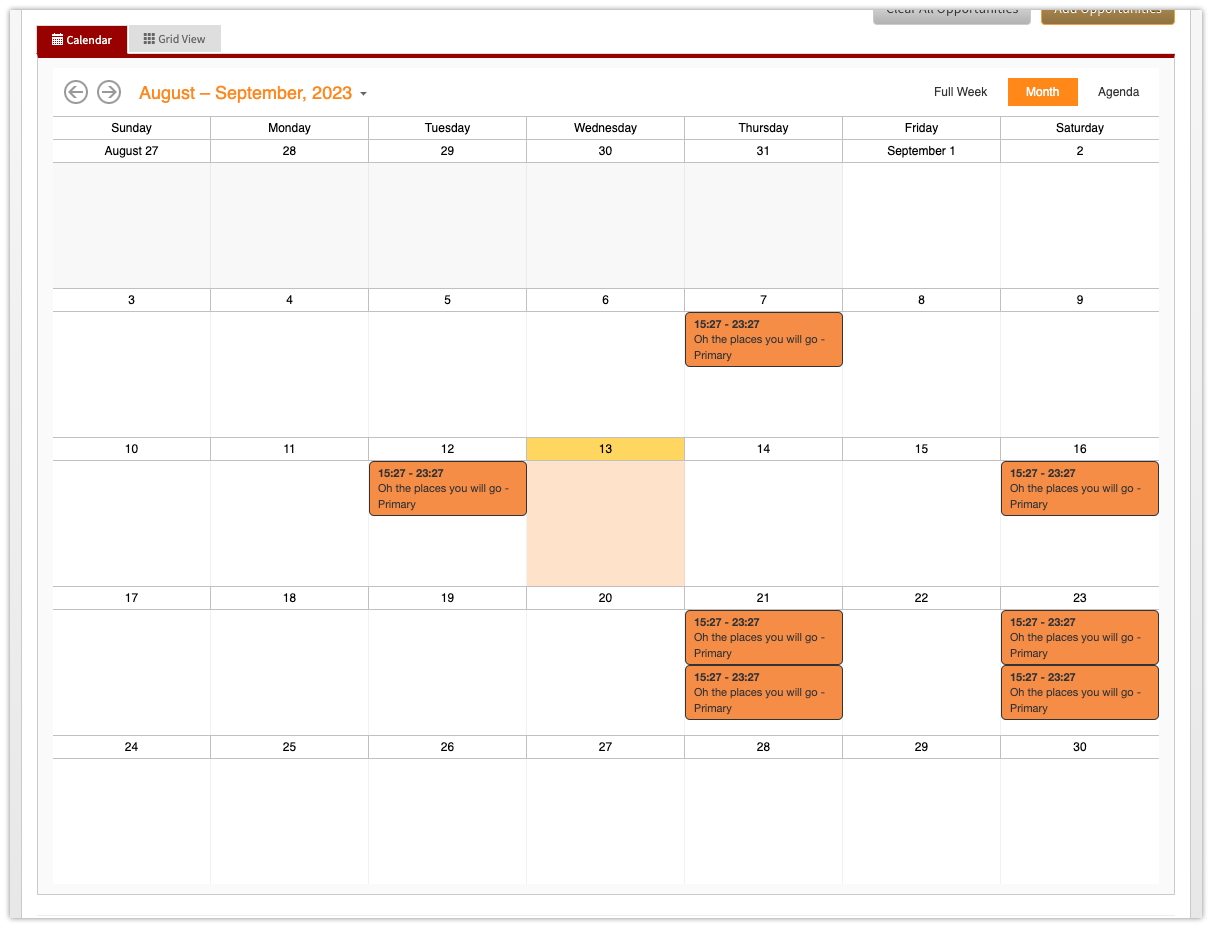This screenshot has height=928, width=1212.
Task: Click date number 3
Action: [x=131, y=300]
